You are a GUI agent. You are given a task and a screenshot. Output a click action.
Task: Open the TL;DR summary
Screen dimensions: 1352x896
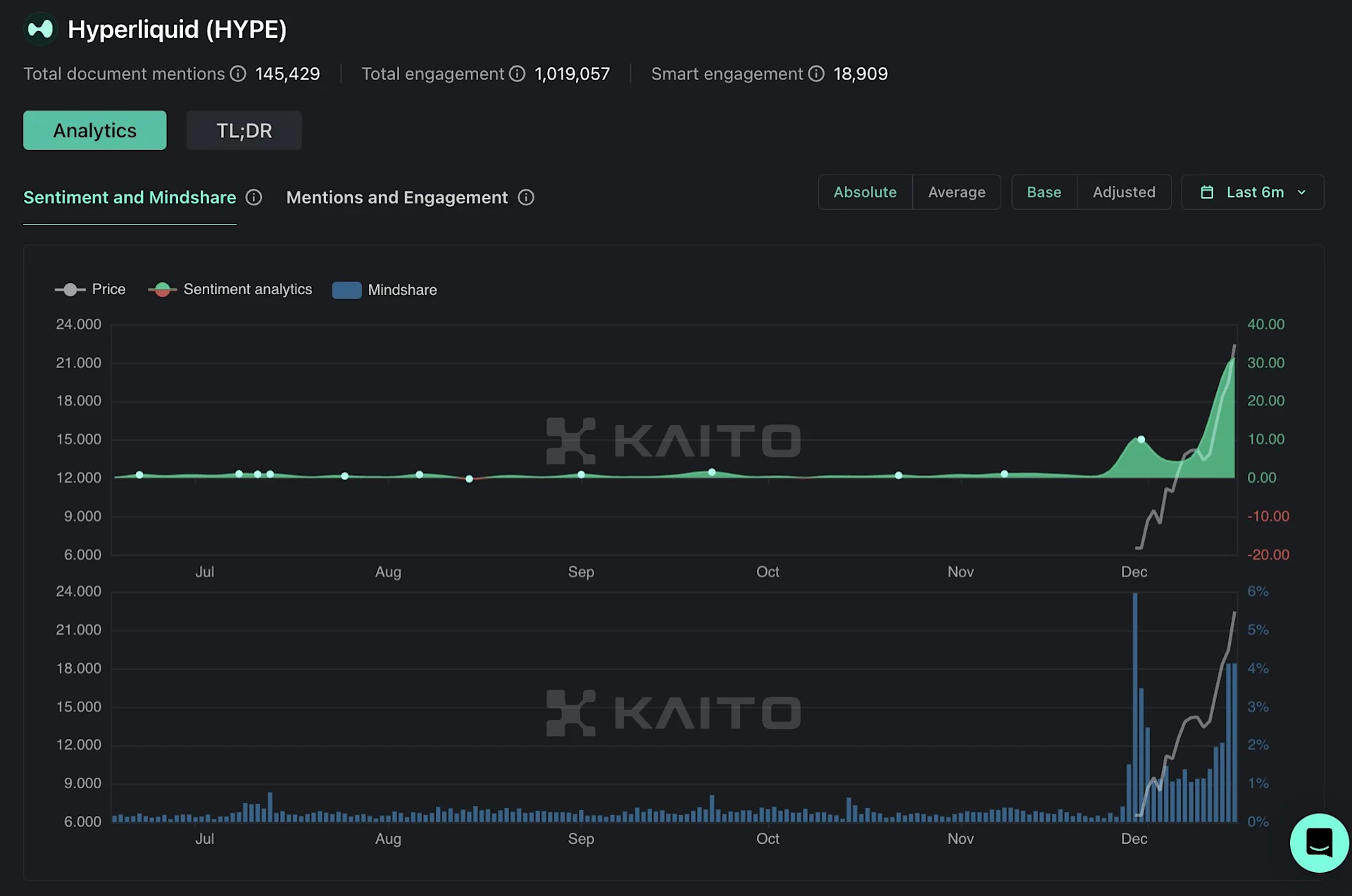tap(244, 130)
